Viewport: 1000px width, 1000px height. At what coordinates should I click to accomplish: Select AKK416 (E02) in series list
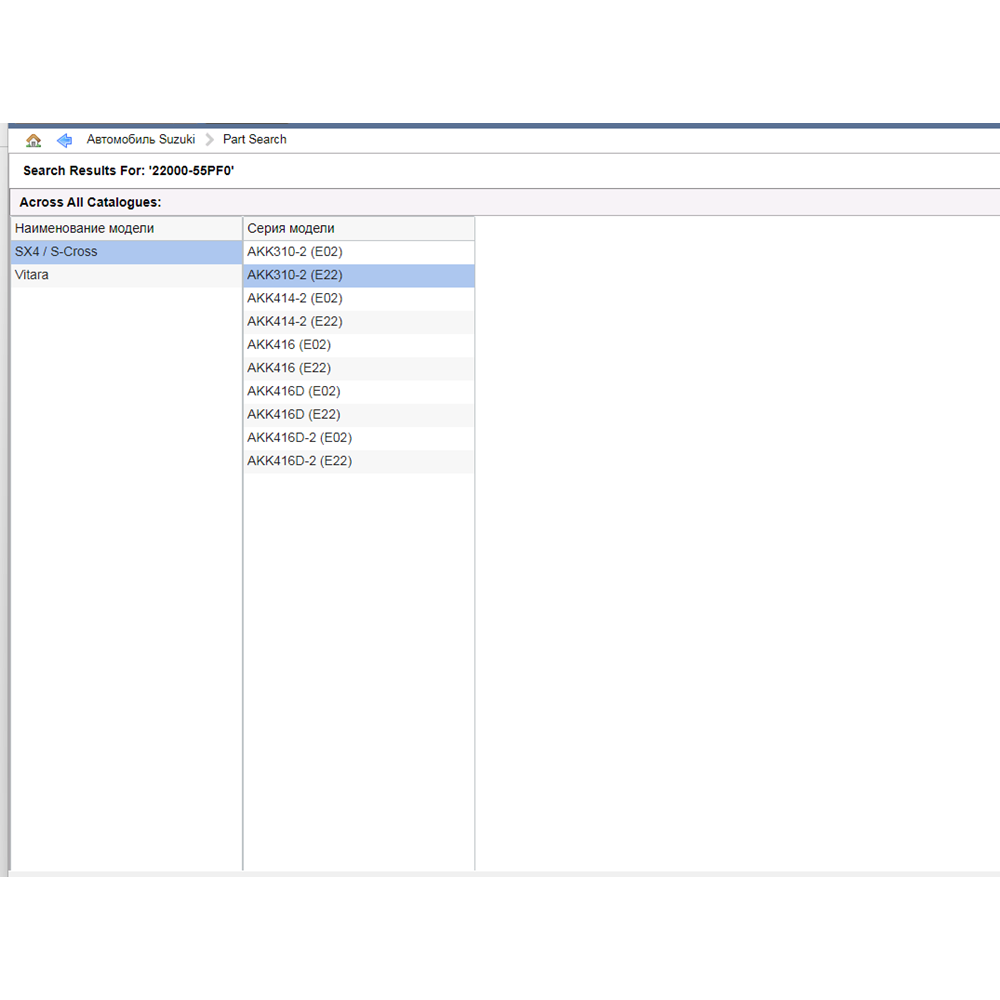[x=359, y=345]
